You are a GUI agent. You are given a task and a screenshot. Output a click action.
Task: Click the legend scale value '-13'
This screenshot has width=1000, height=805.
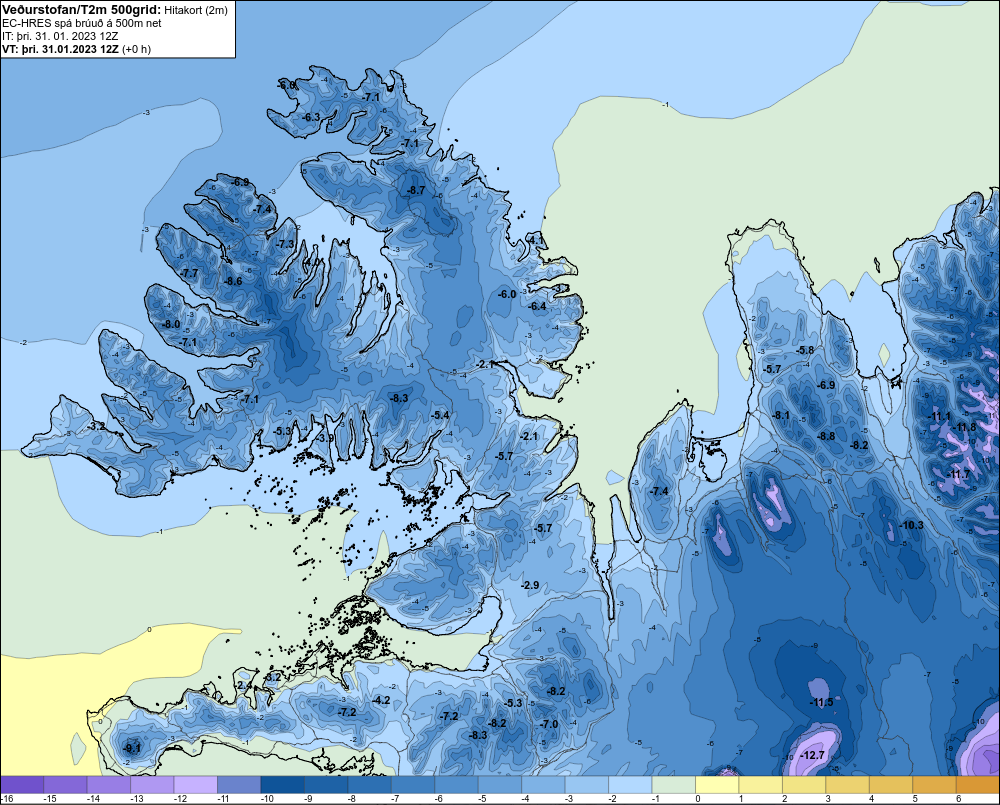pos(137,799)
